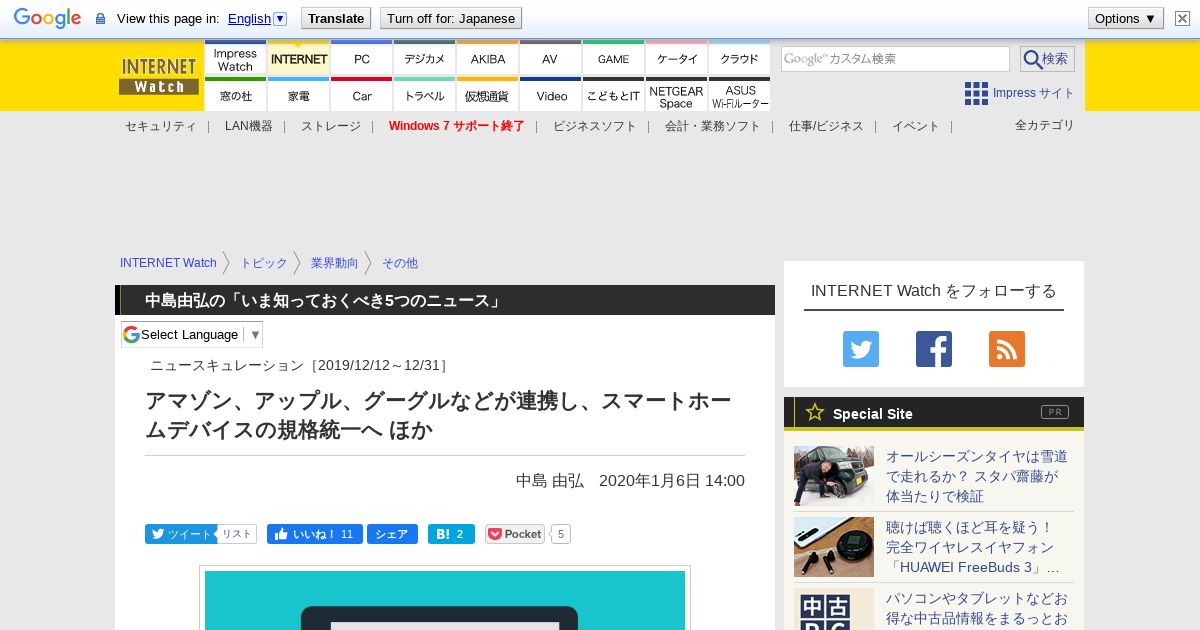Screen dimensions: 1200x630
Task: Click the 業界動向 breadcrumb link
Action: click(x=334, y=263)
